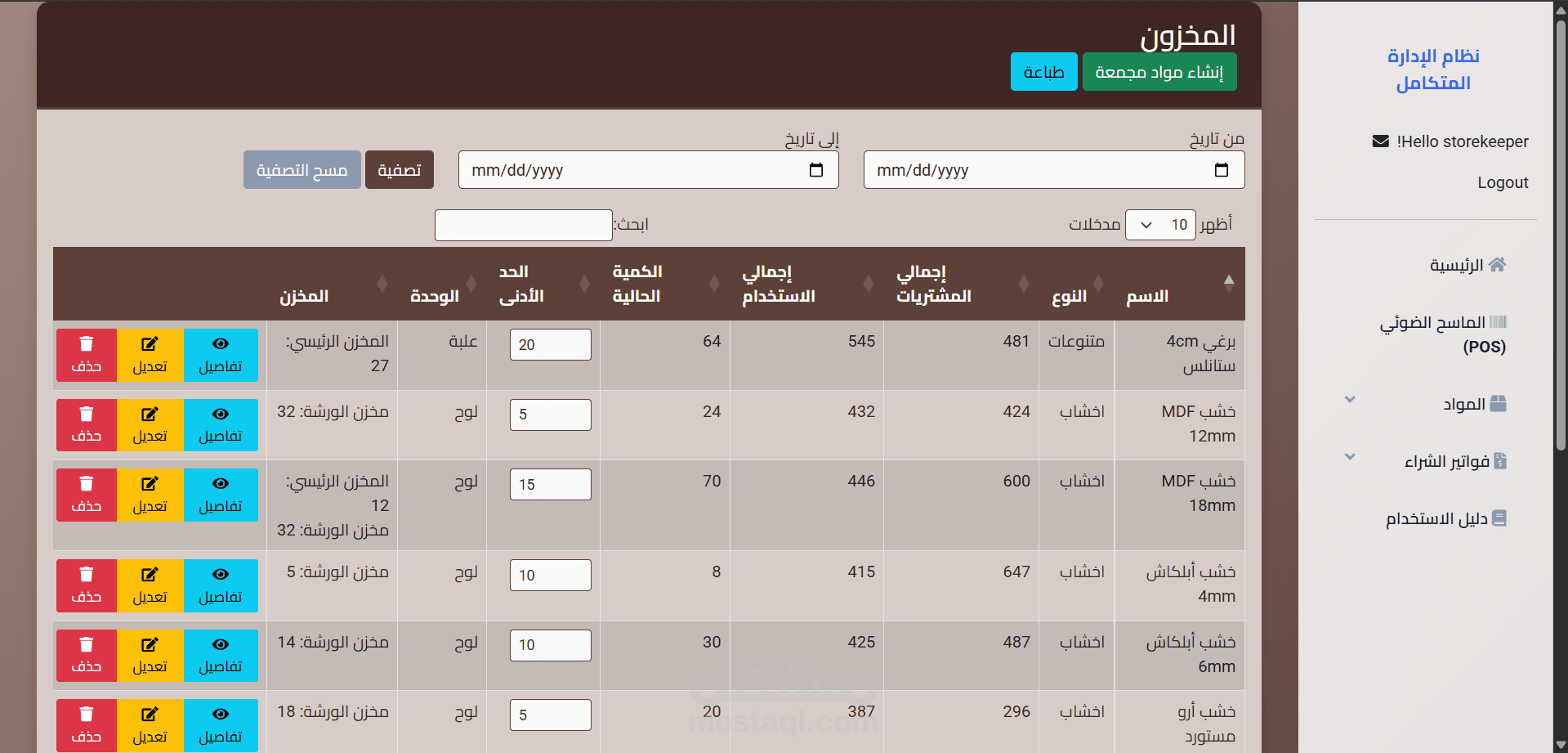Sort by الكمية الحالية column
Image resolution: width=1568 pixels, height=753 pixels.
(714, 284)
